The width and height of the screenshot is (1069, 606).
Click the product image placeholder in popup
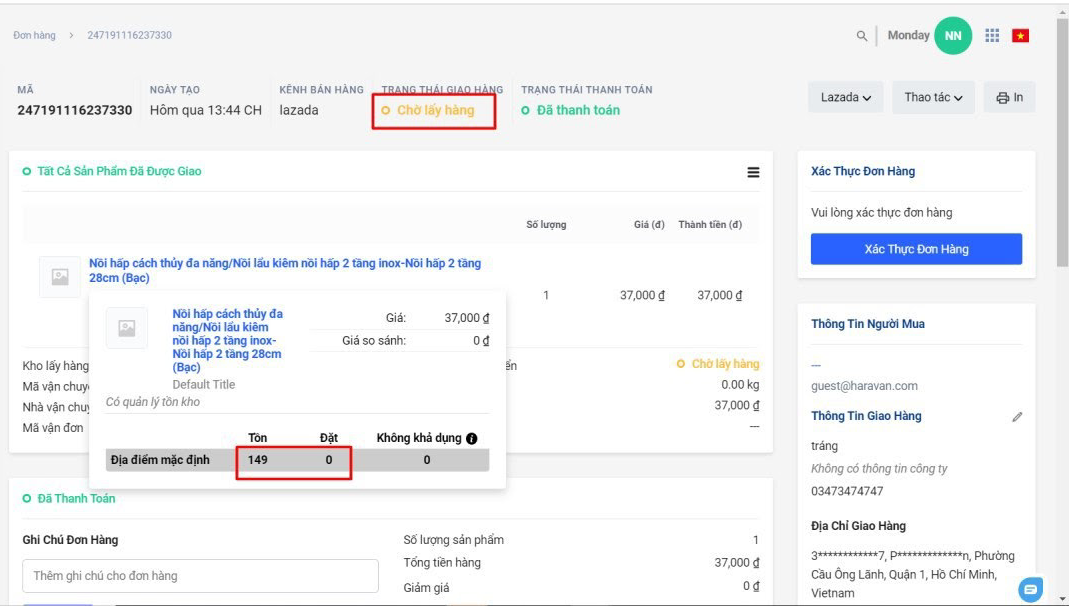[x=127, y=328]
